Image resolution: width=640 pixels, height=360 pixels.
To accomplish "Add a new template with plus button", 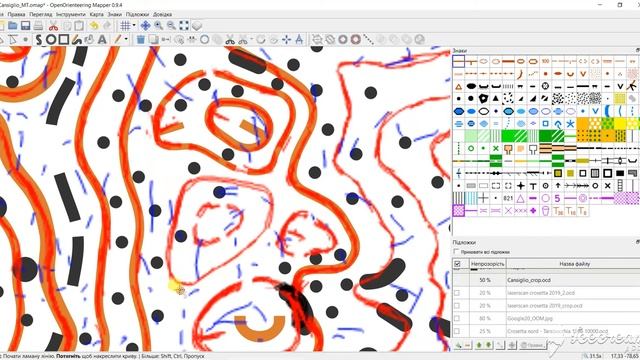I will click(x=459, y=345).
